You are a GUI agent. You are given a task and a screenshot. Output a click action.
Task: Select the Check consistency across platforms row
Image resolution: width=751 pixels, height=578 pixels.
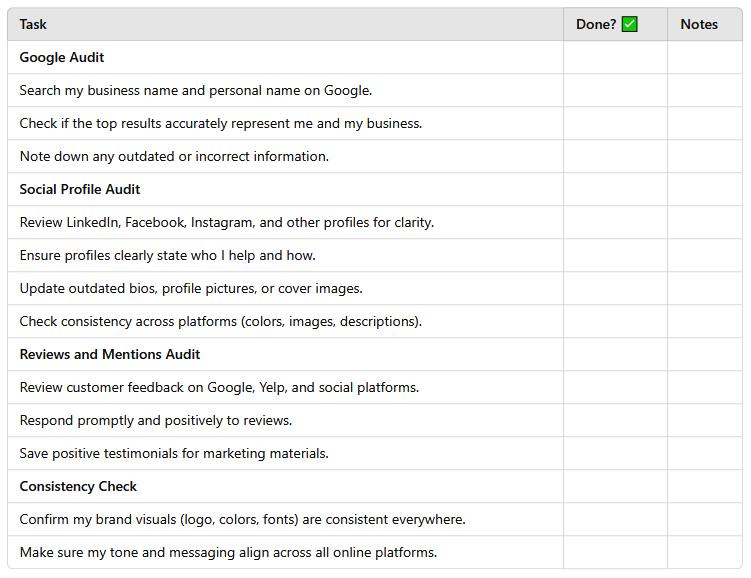coord(285,321)
